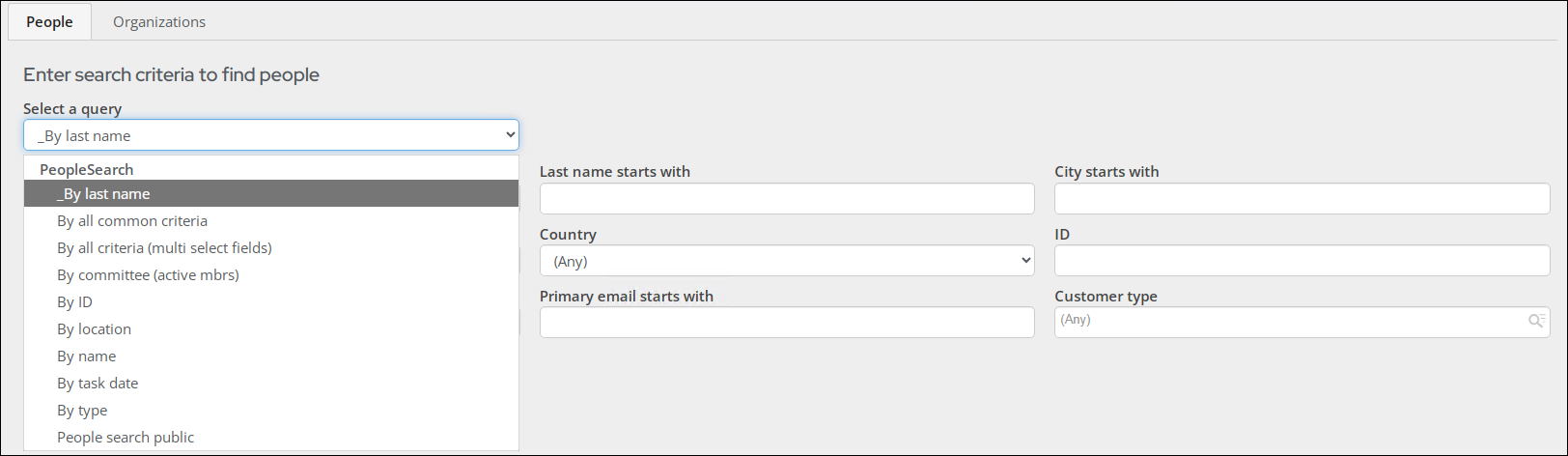
Task: Select the People tab
Action: [49, 21]
